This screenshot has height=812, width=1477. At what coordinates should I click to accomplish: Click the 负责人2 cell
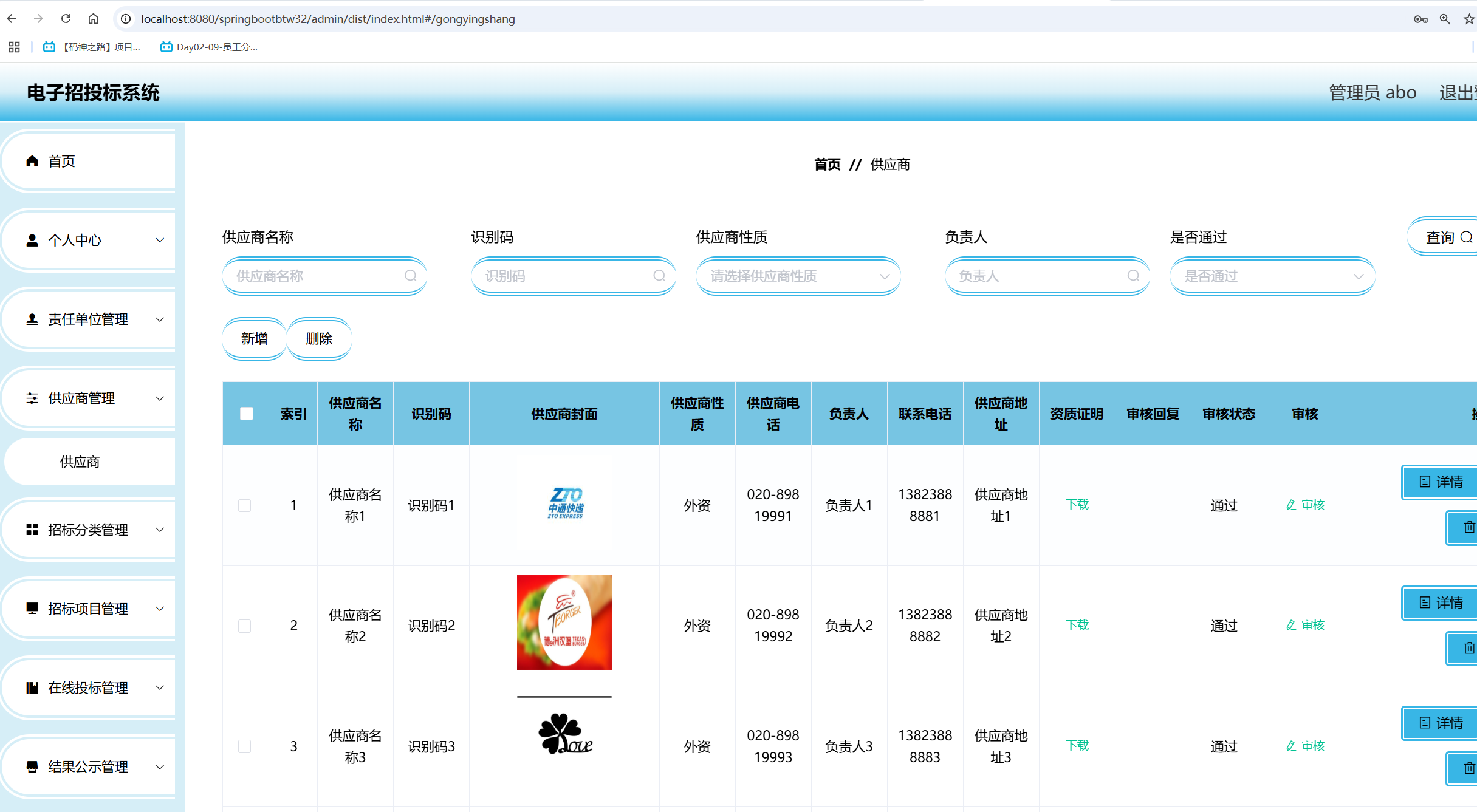tap(849, 626)
